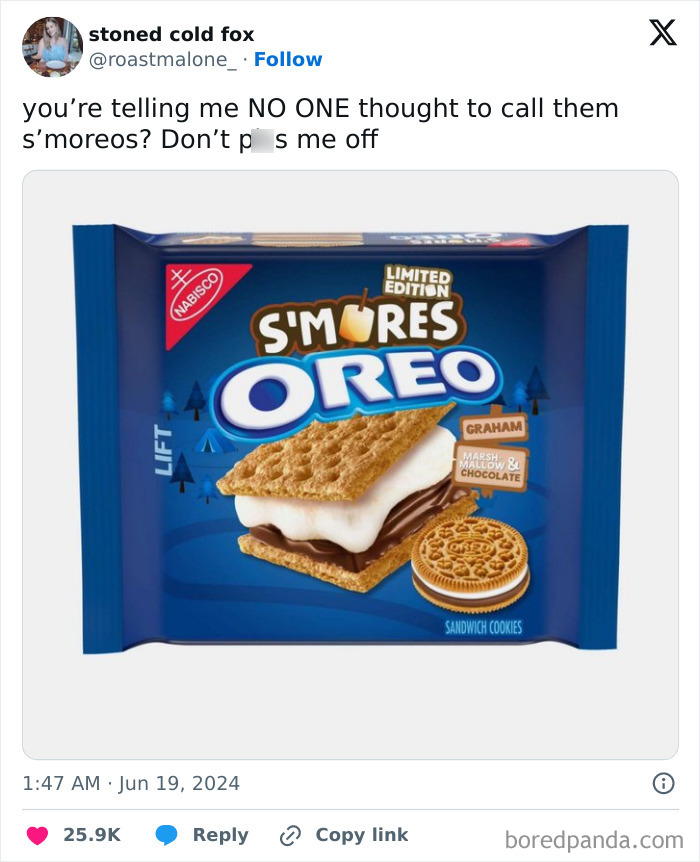700x862 pixels.
Task: Open the tweet info circle icon
Action: coord(663,784)
